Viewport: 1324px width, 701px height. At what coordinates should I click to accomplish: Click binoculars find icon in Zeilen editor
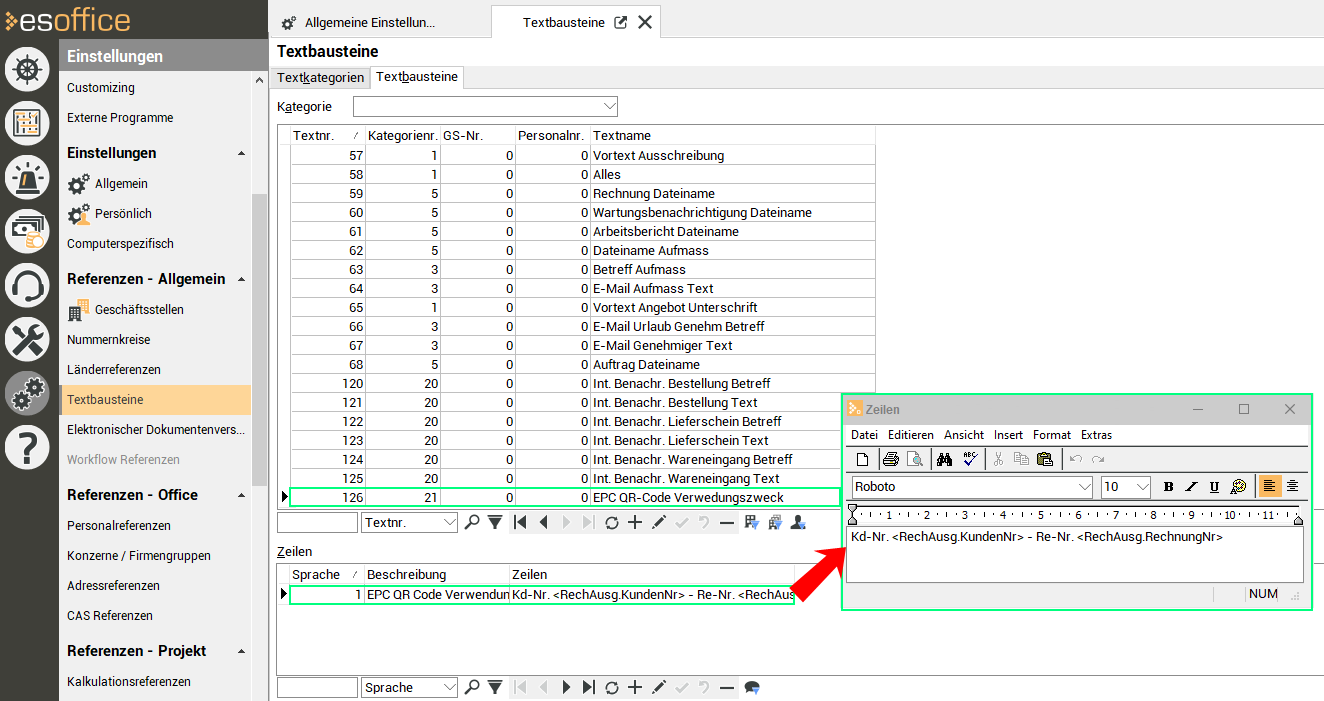[x=943, y=459]
